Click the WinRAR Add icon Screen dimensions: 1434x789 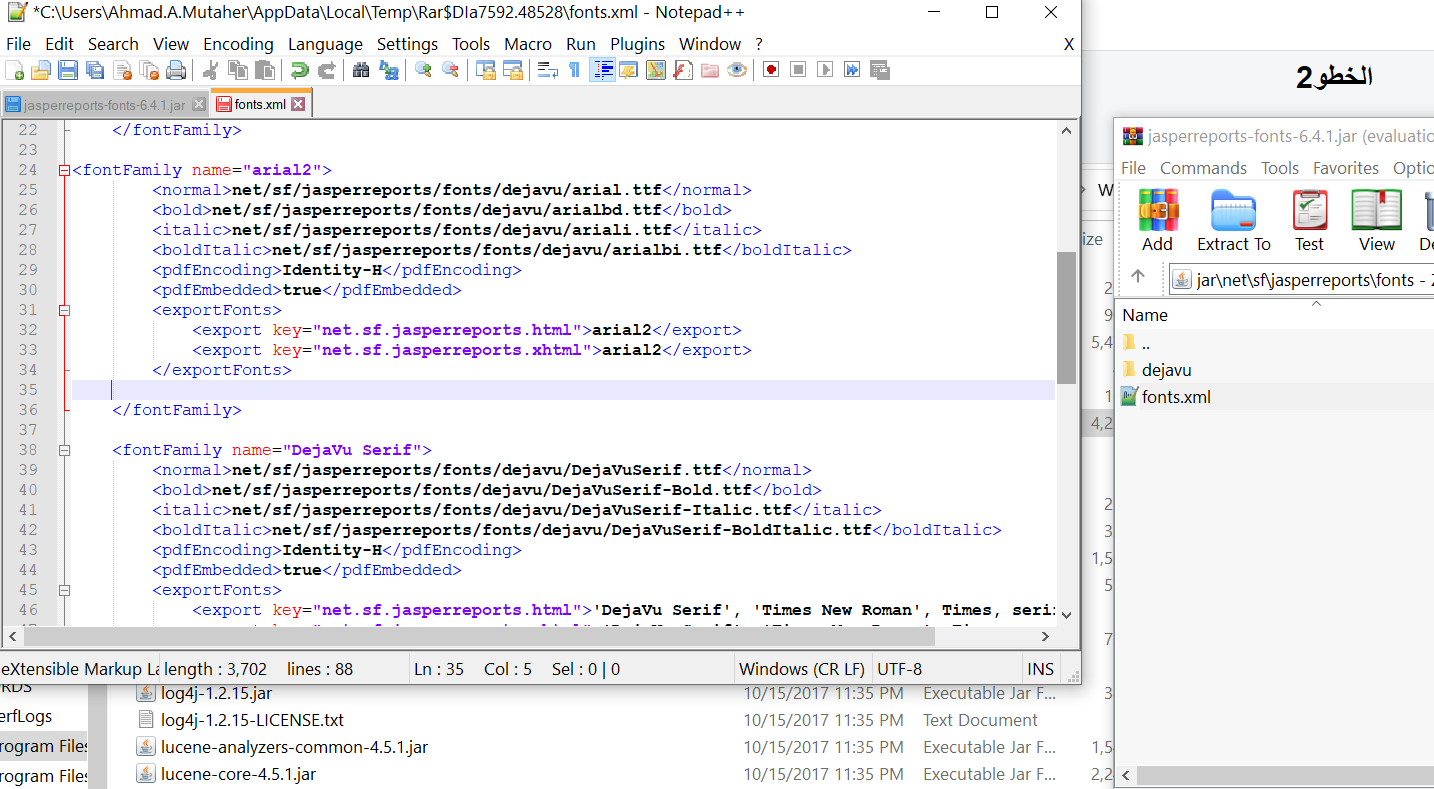click(x=1157, y=221)
